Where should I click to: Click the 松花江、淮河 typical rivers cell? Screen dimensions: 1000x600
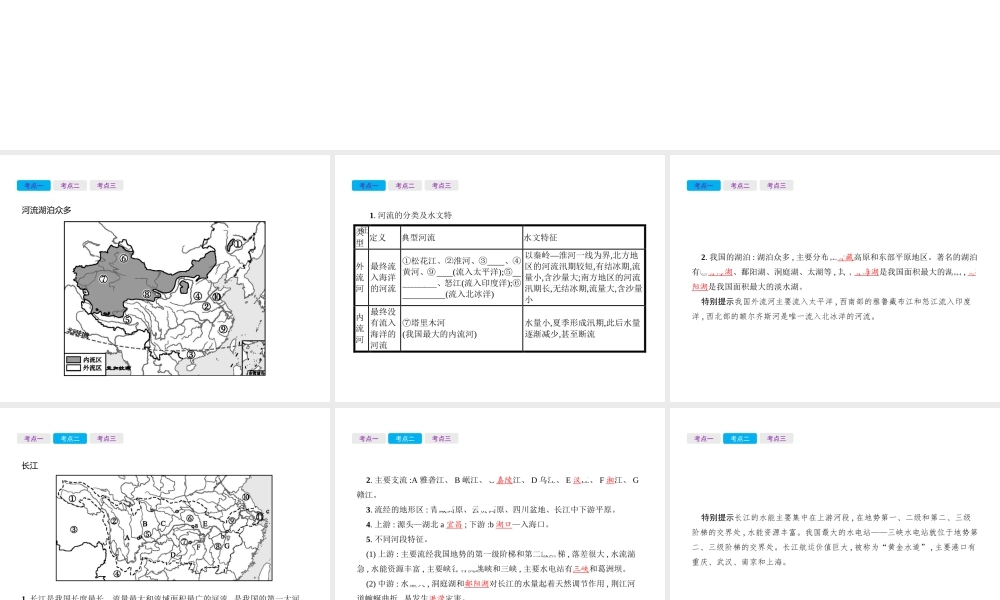point(461,277)
